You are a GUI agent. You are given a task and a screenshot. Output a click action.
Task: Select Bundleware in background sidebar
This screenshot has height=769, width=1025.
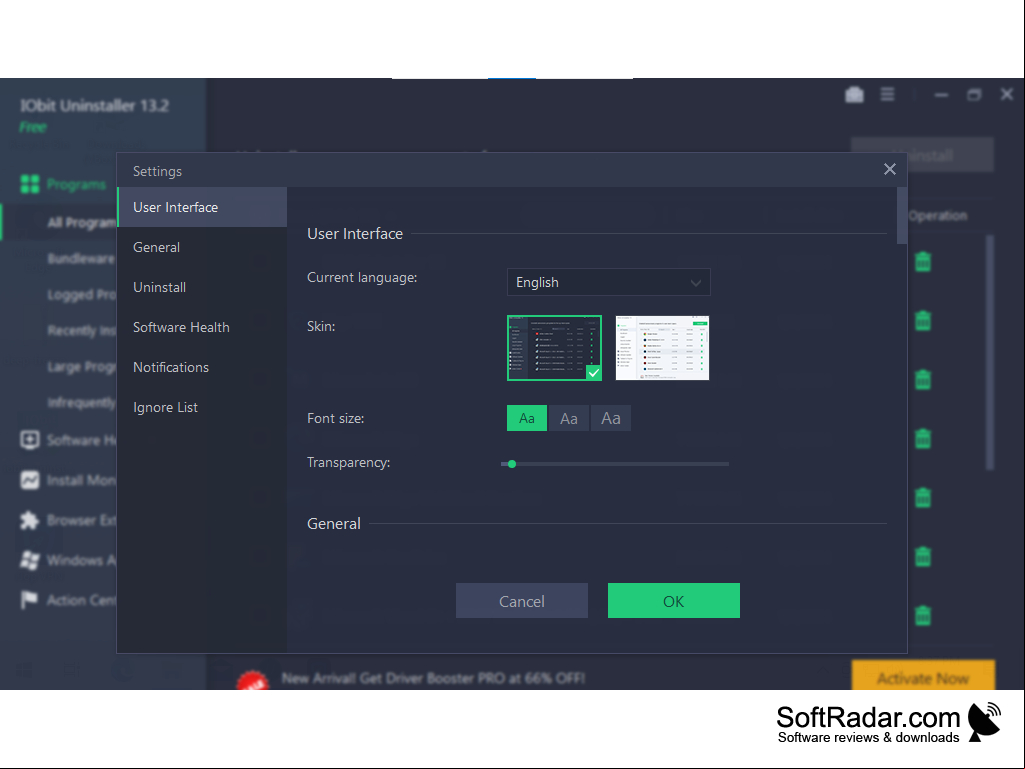pos(81,259)
